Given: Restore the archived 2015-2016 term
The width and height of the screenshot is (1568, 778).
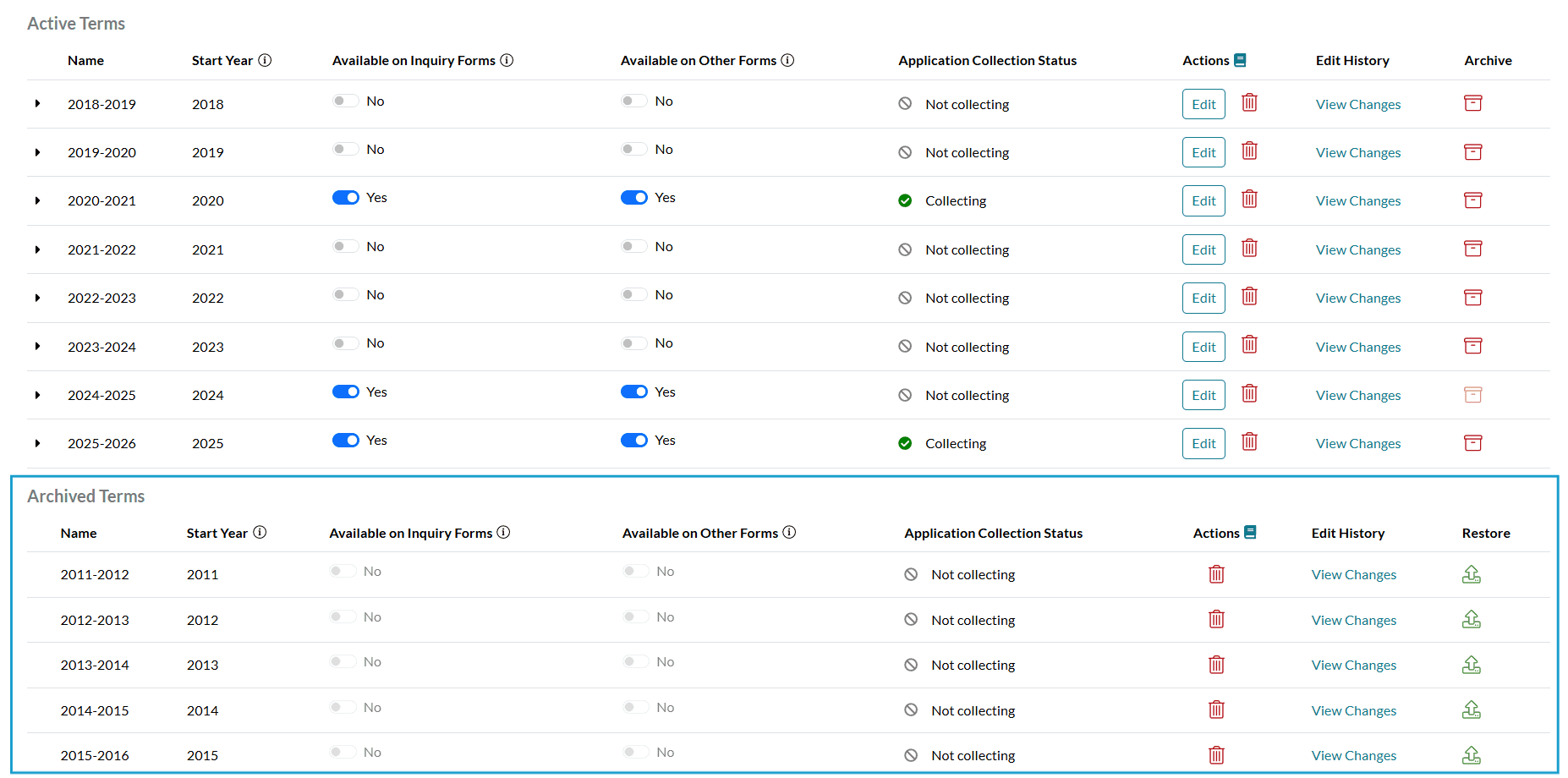Looking at the screenshot, I should [1472, 755].
